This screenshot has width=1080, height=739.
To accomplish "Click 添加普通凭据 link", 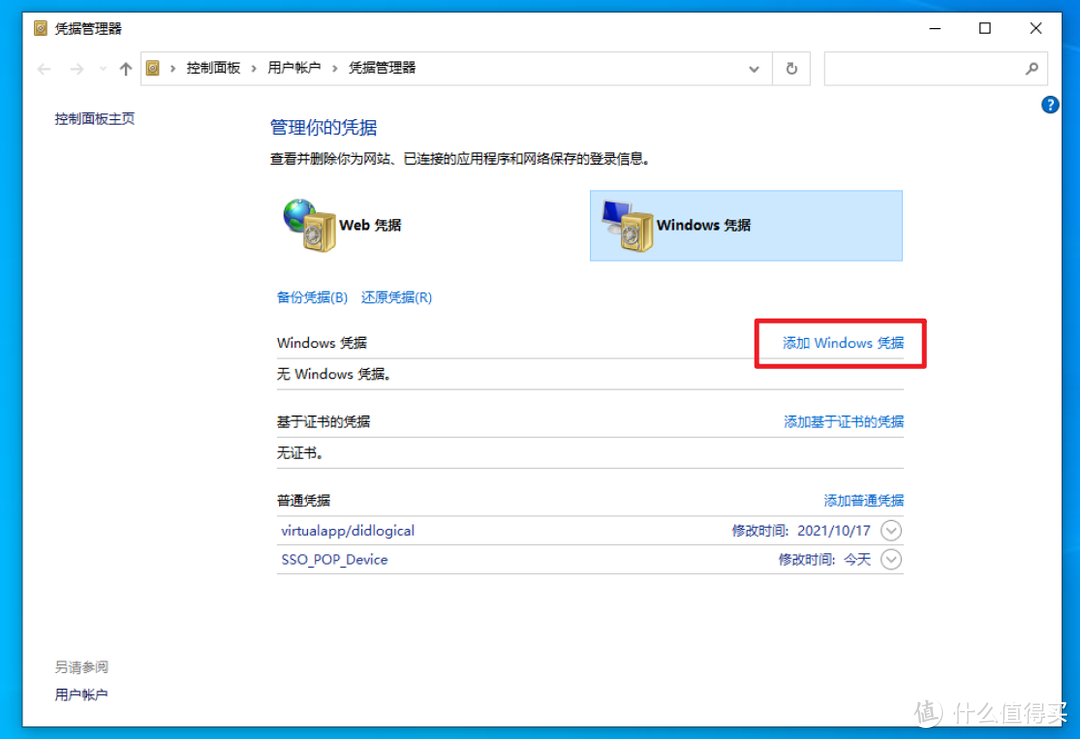I will (x=864, y=501).
